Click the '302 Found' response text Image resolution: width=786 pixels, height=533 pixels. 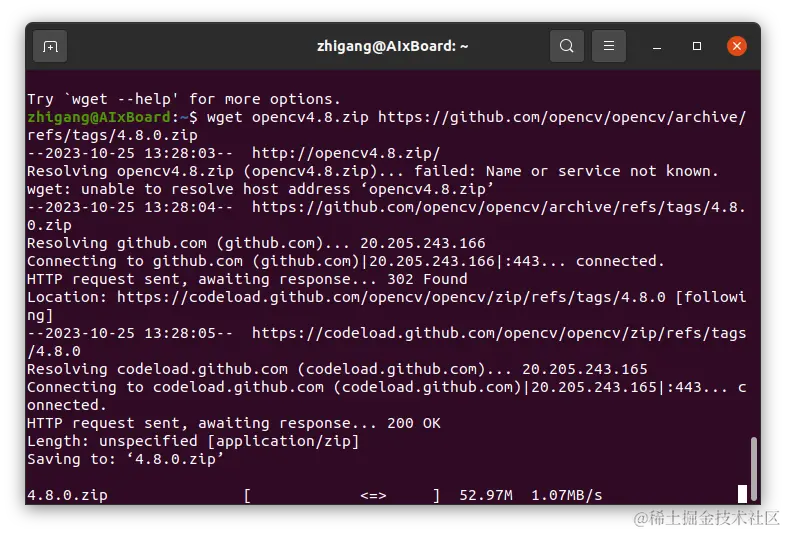[427, 279]
